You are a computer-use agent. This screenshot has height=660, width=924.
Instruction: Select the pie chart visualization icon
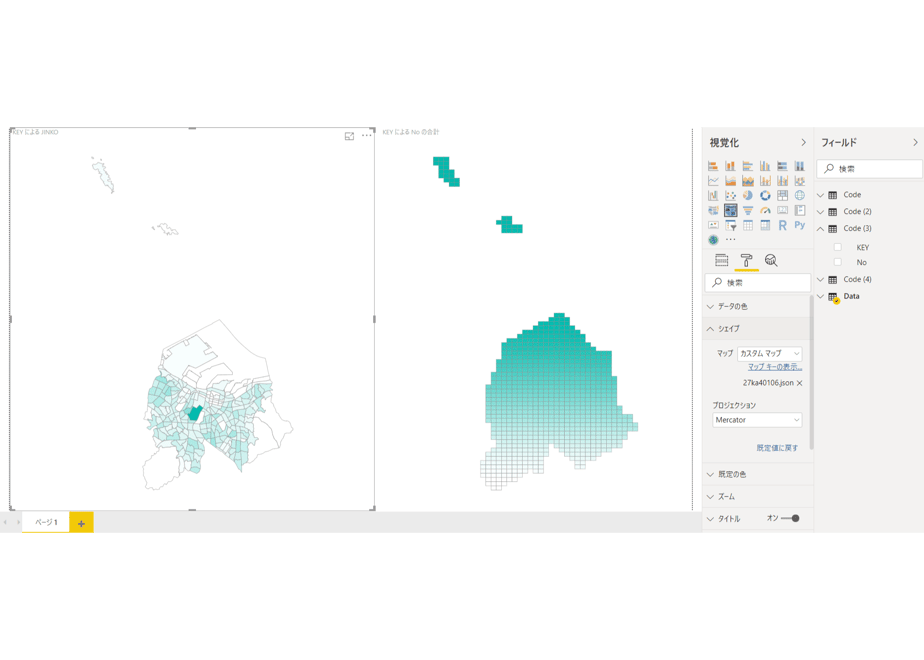[747, 195]
